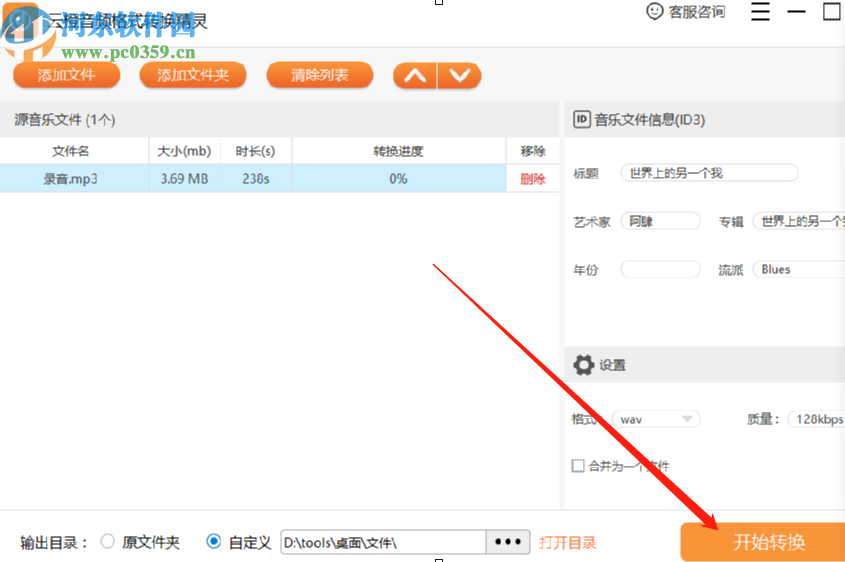The height and width of the screenshot is (562, 845).
Task: Click the empty 年份 year field
Action: [x=660, y=269]
